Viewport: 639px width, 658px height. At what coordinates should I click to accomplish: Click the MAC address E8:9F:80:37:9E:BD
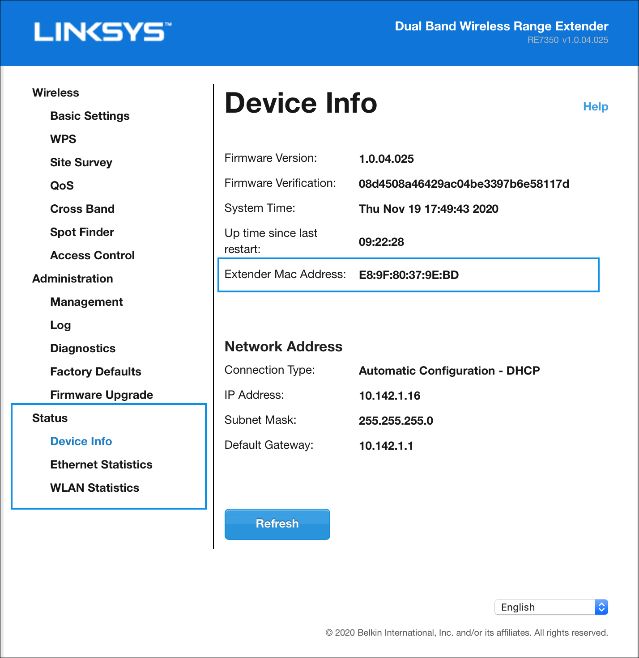tap(409, 275)
